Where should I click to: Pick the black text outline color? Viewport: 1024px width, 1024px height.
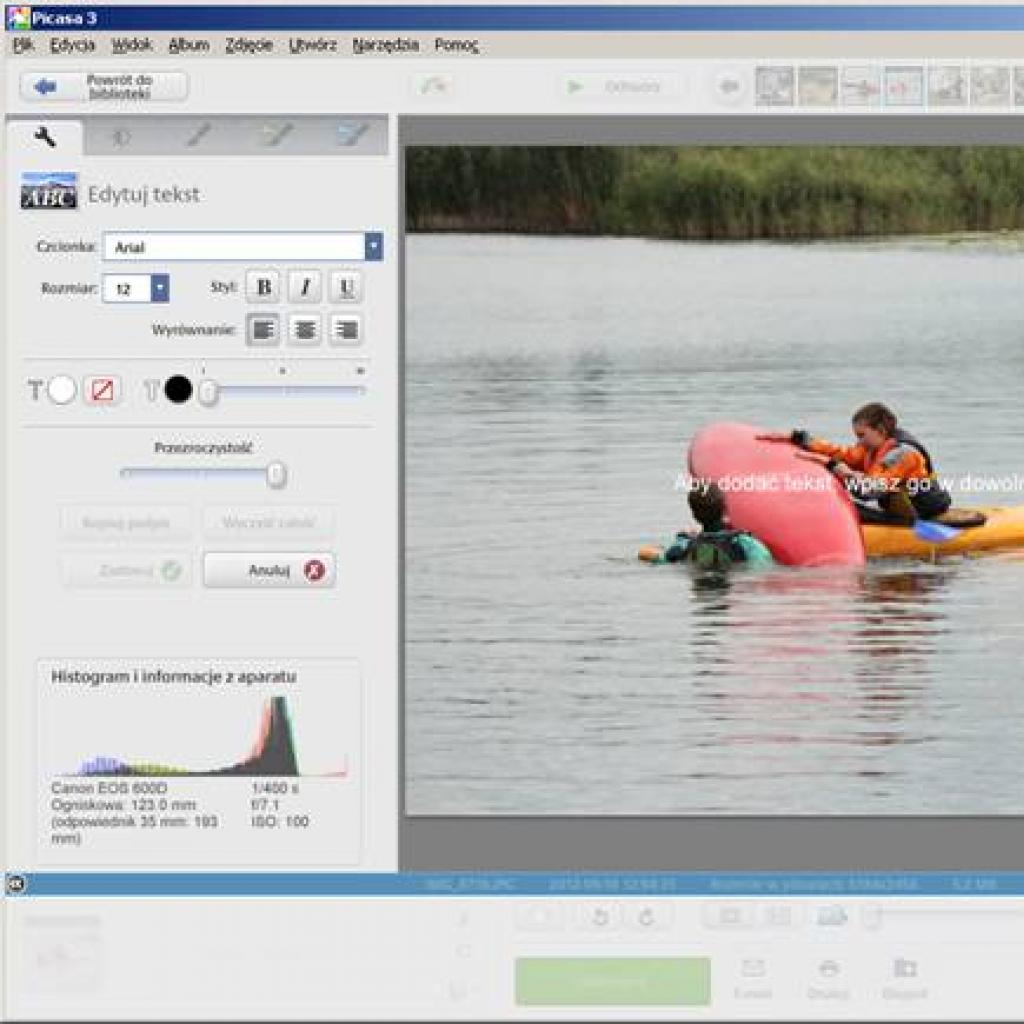178,390
